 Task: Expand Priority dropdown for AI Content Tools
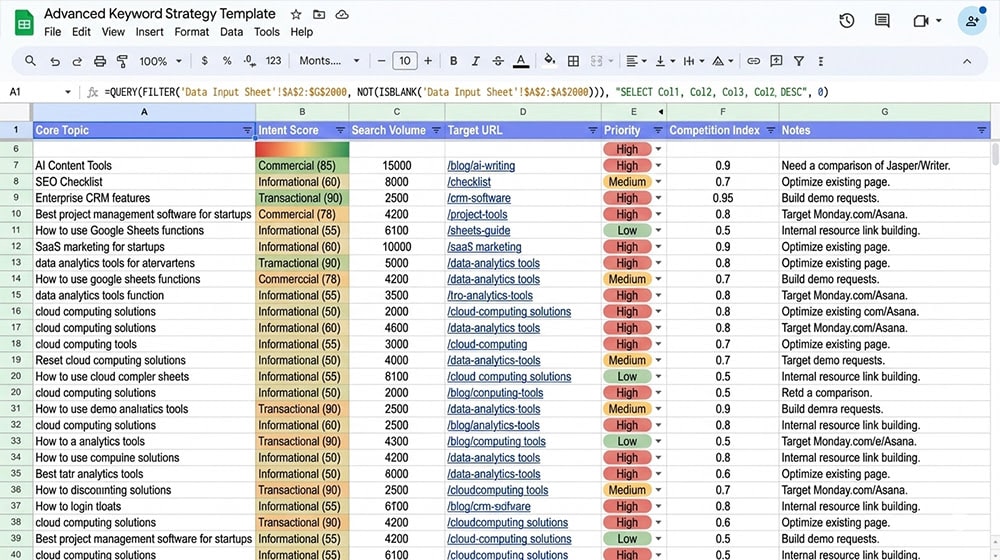pos(658,166)
